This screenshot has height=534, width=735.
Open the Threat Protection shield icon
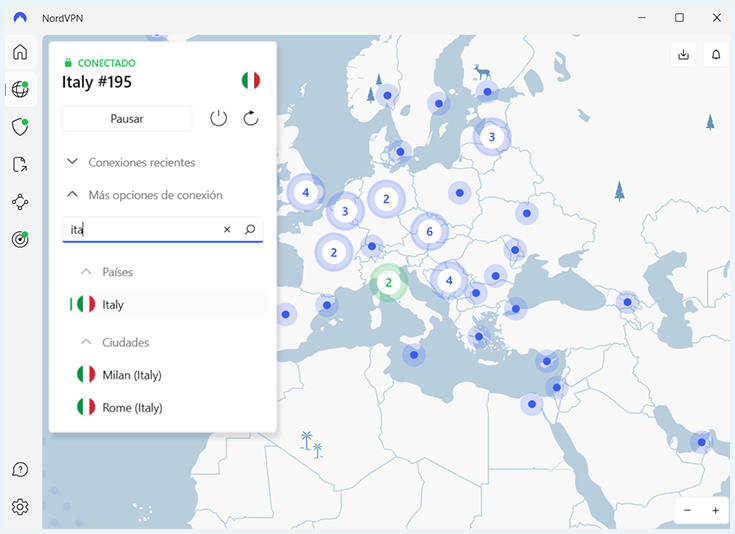20,127
